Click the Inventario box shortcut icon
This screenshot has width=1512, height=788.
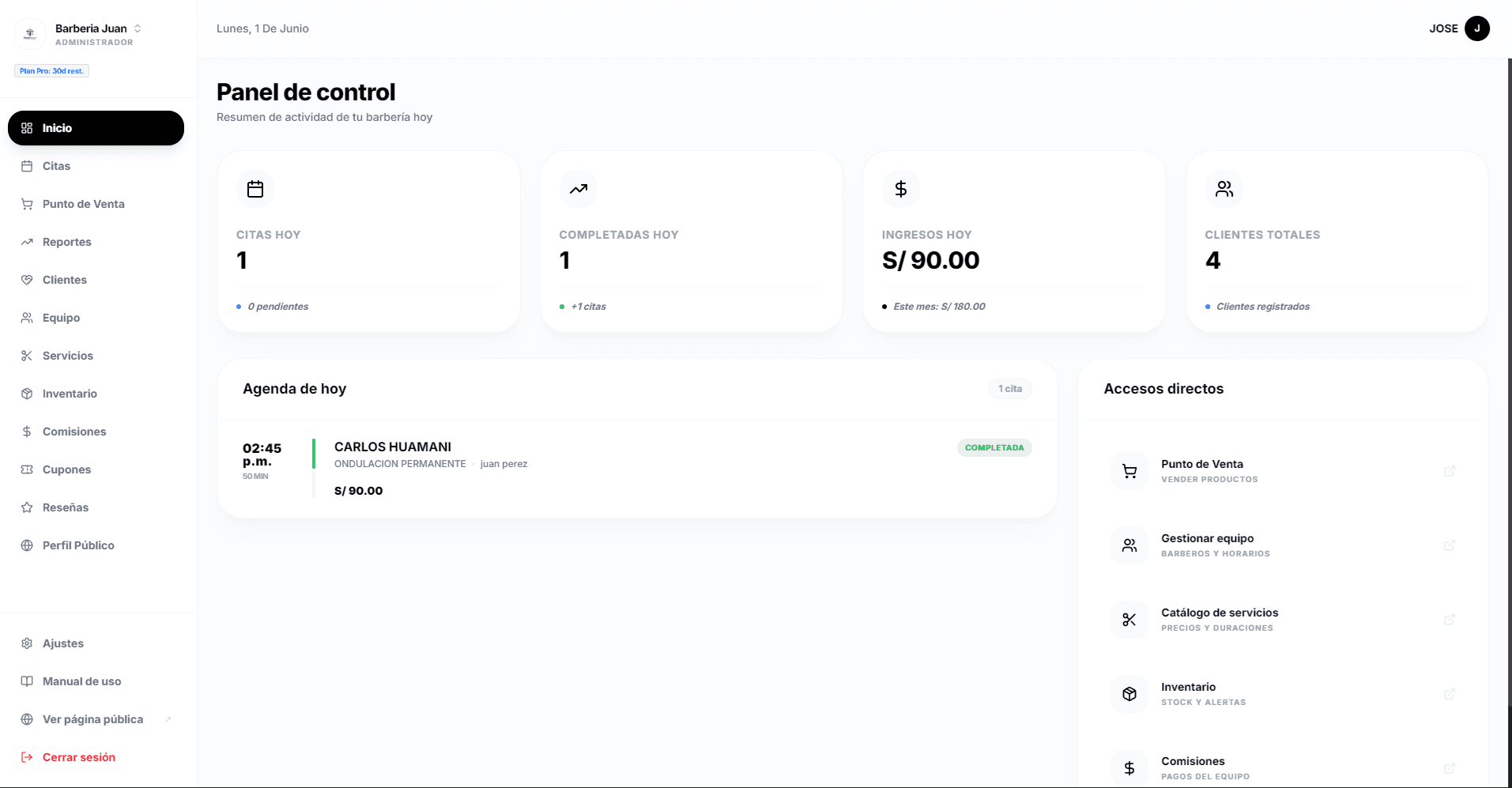(1129, 694)
